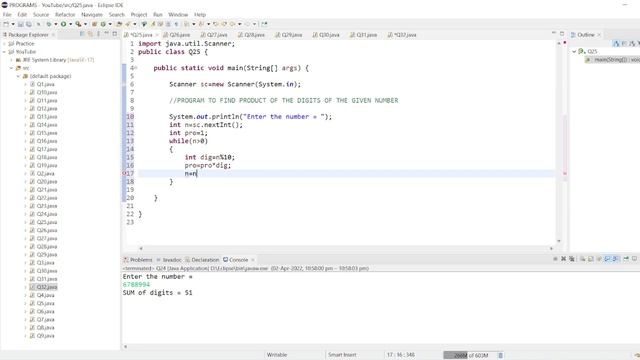Image resolution: width=640 pixels, height=360 pixels.
Task: Click the New file toolbar icon
Action: pos(6,24)
